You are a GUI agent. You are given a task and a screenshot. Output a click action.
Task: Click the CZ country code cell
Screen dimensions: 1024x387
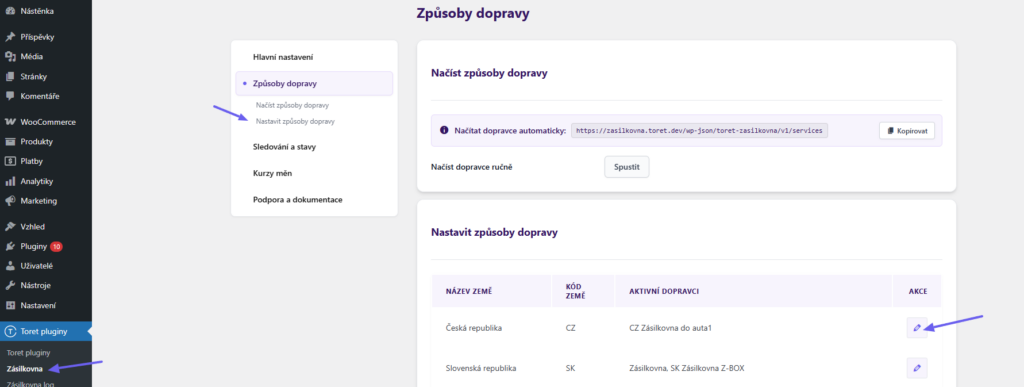click(x=570, y=328)
